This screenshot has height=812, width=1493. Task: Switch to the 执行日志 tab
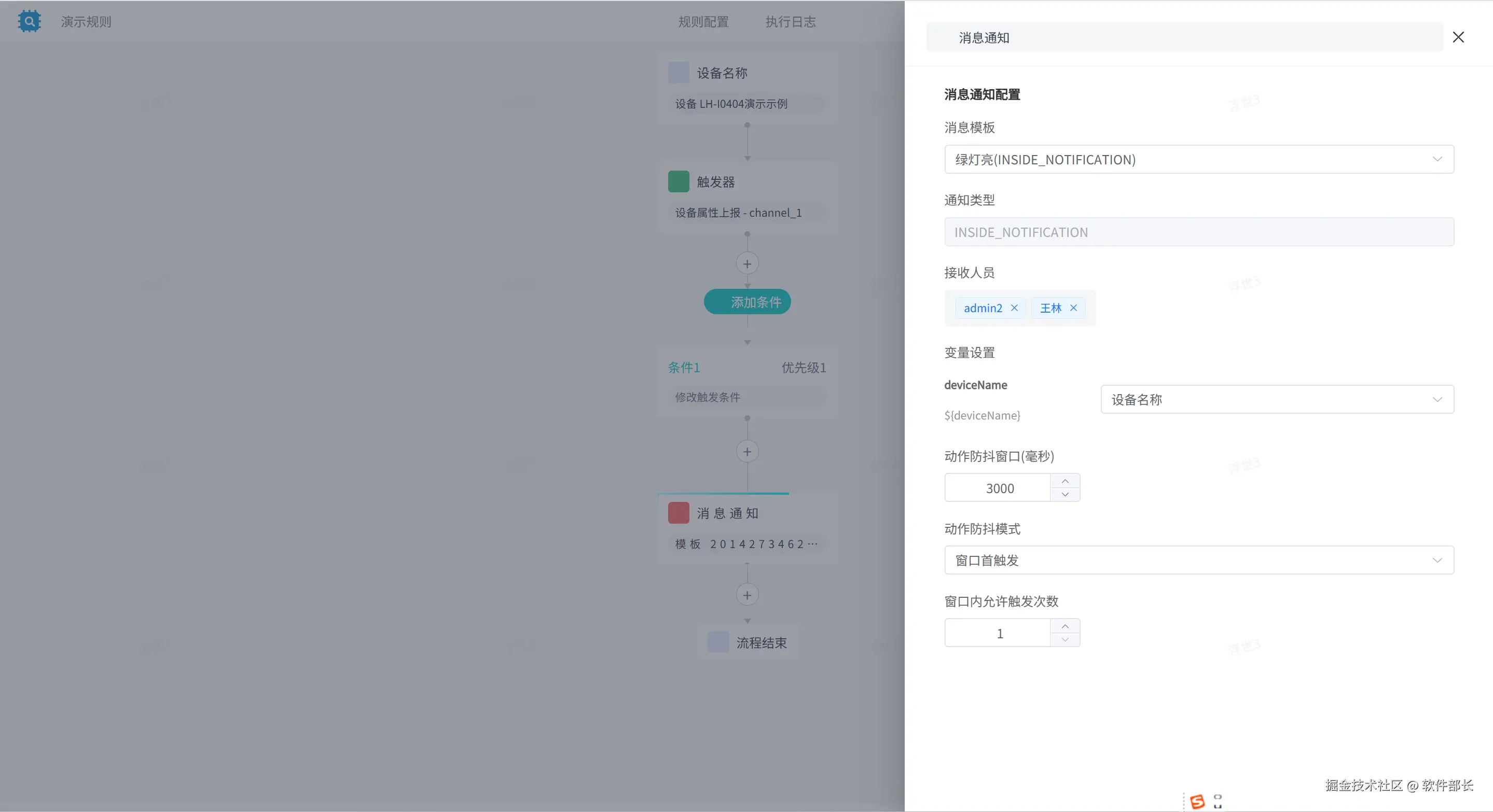click(x=790, y=22)
